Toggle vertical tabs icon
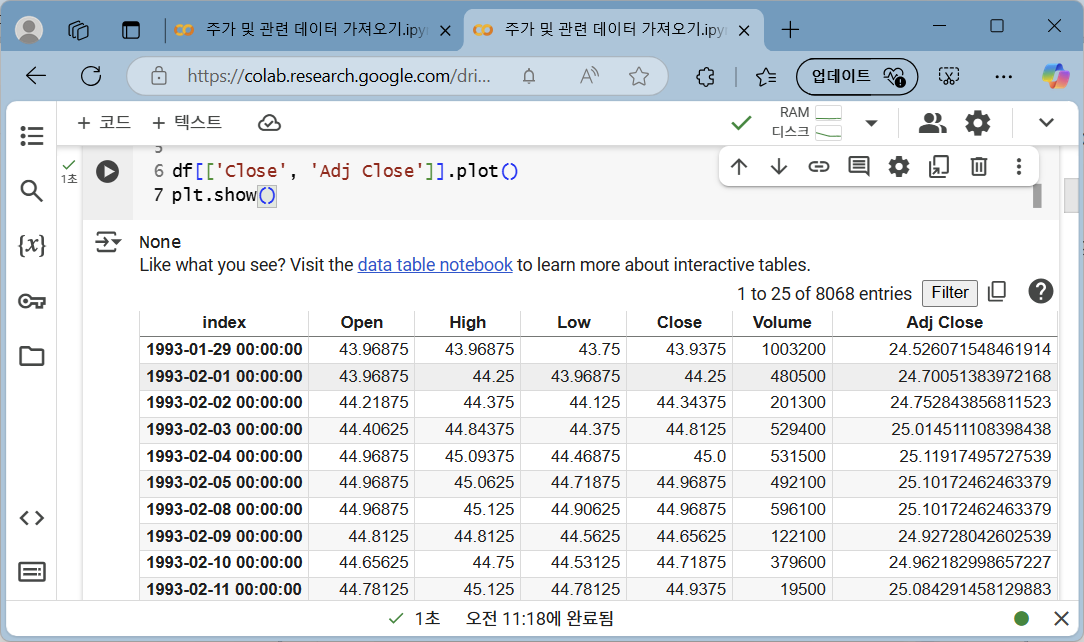The image size is (1084, 642). 131,30
